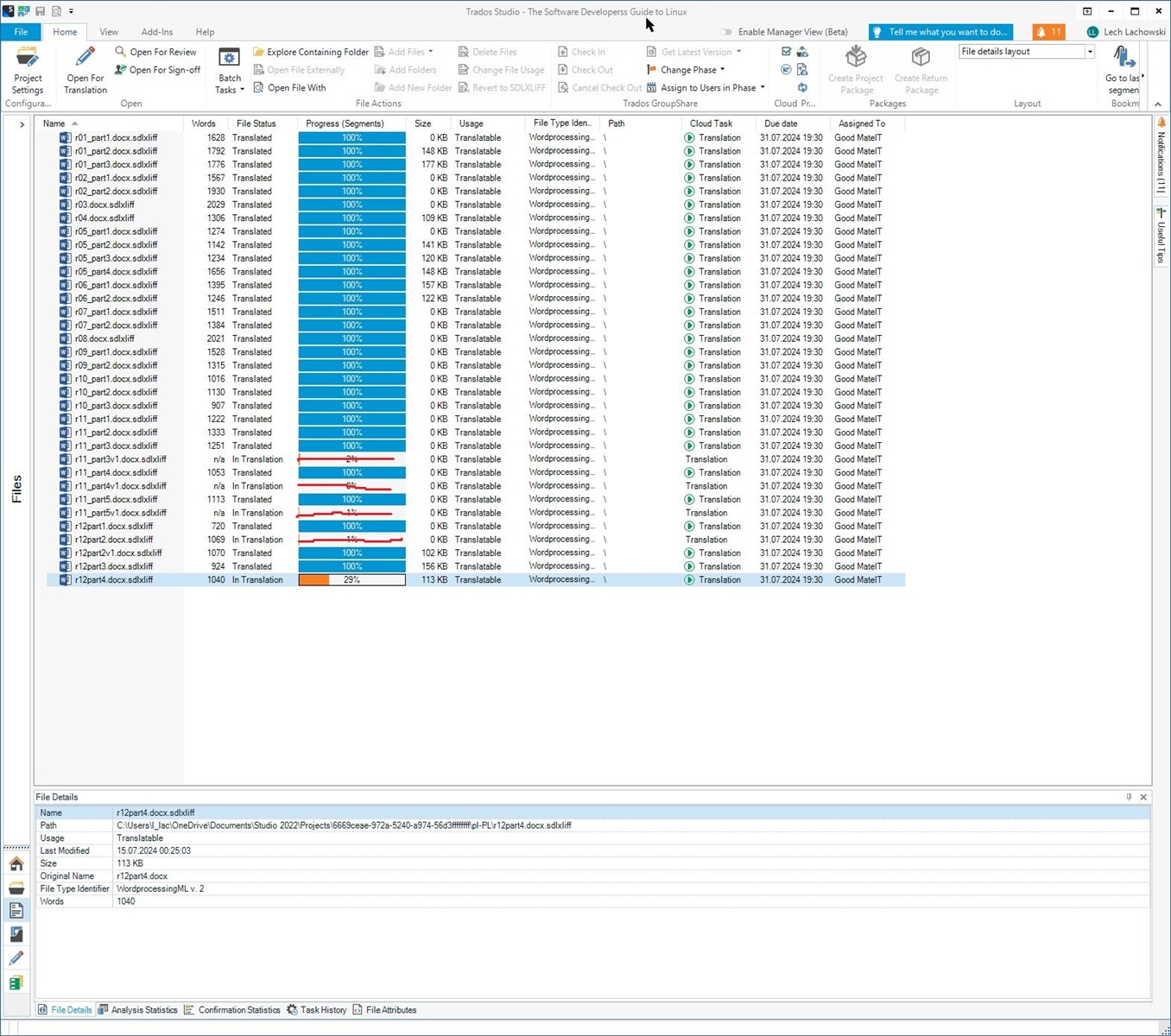1171x1036 pixels.
Task: Toggle the Files sidebar expander arrow
Action: pyautogui.click(x=22, y=123)
